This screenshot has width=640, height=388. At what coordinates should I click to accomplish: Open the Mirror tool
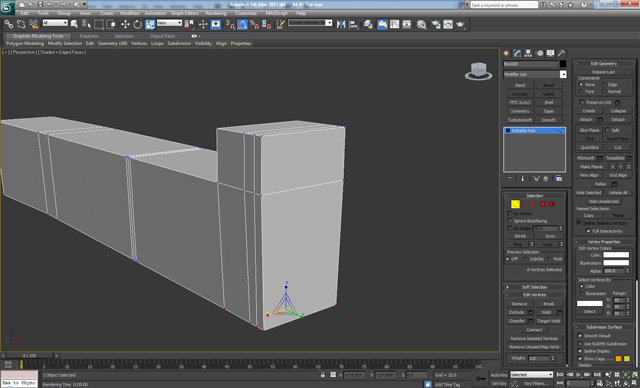[x=341, y=24]
